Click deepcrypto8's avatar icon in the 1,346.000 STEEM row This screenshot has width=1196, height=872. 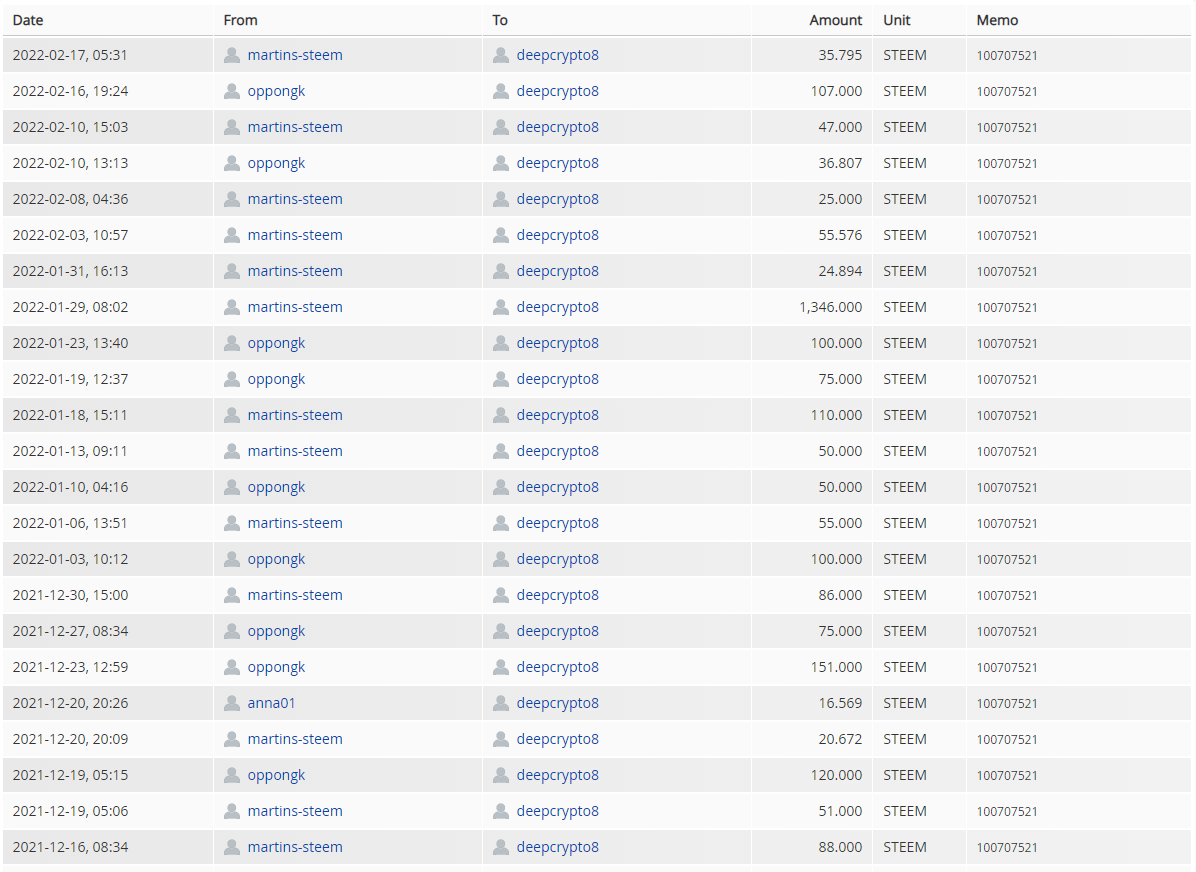501,307
